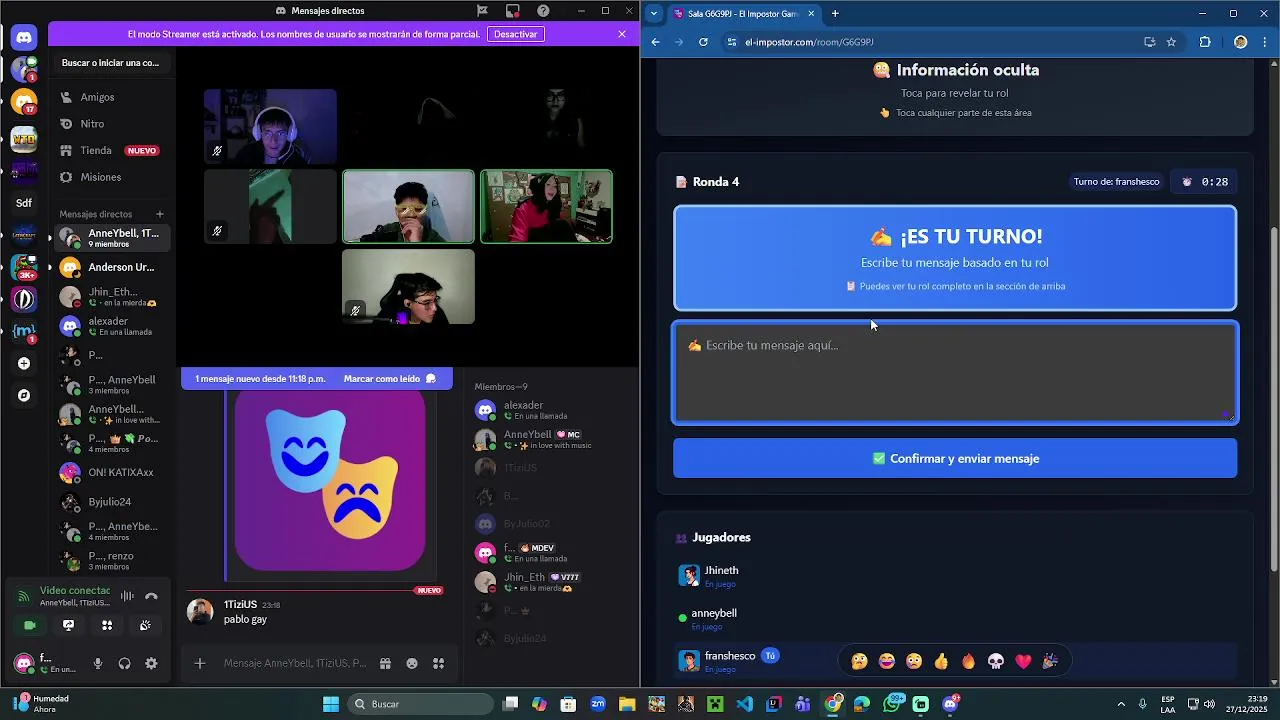Open Windows Start menu
The image size is (1280, 720).
[331, 704]
